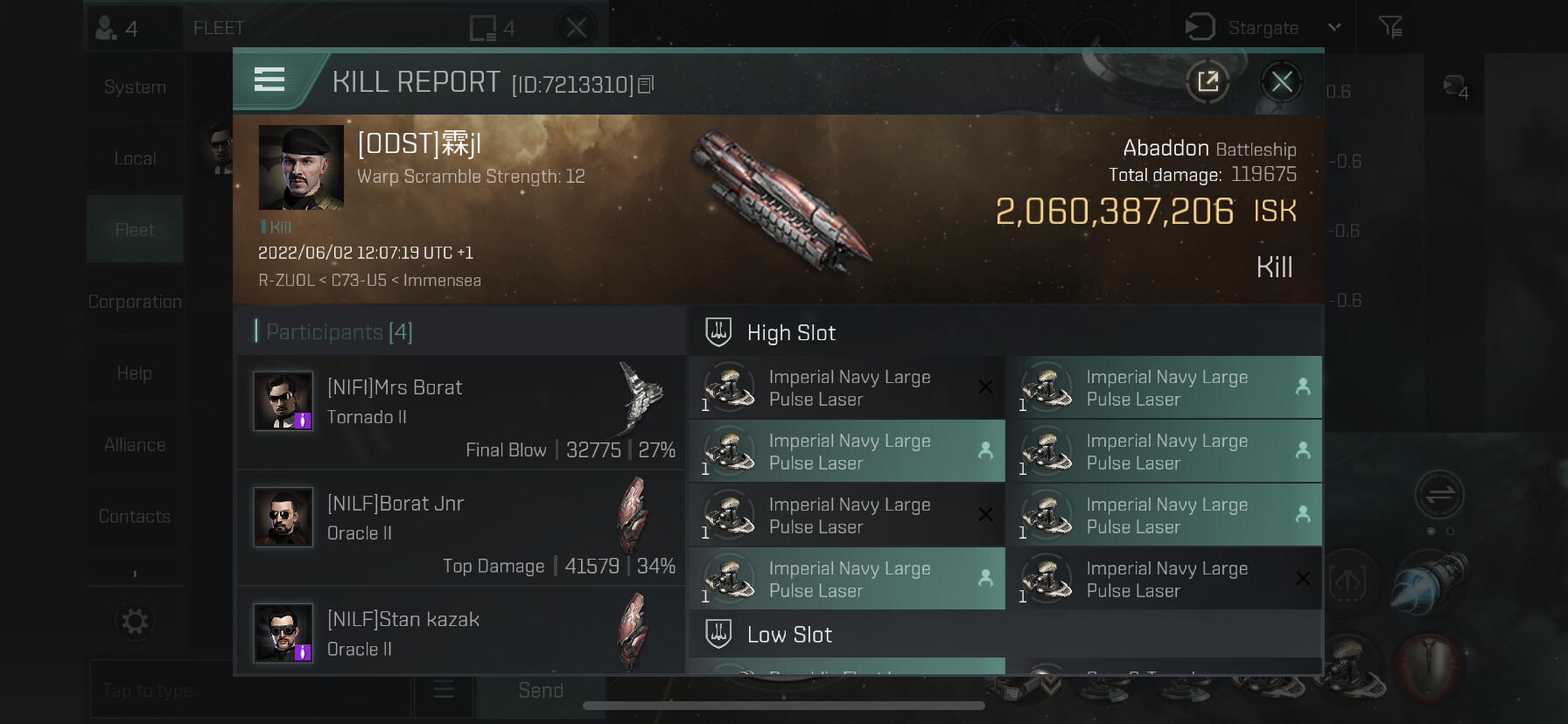Image resolution: width=1568 pixels, height=724 pixels.
Task: Expand the Stargate overview dropdown
Action: pos(1334,27)
